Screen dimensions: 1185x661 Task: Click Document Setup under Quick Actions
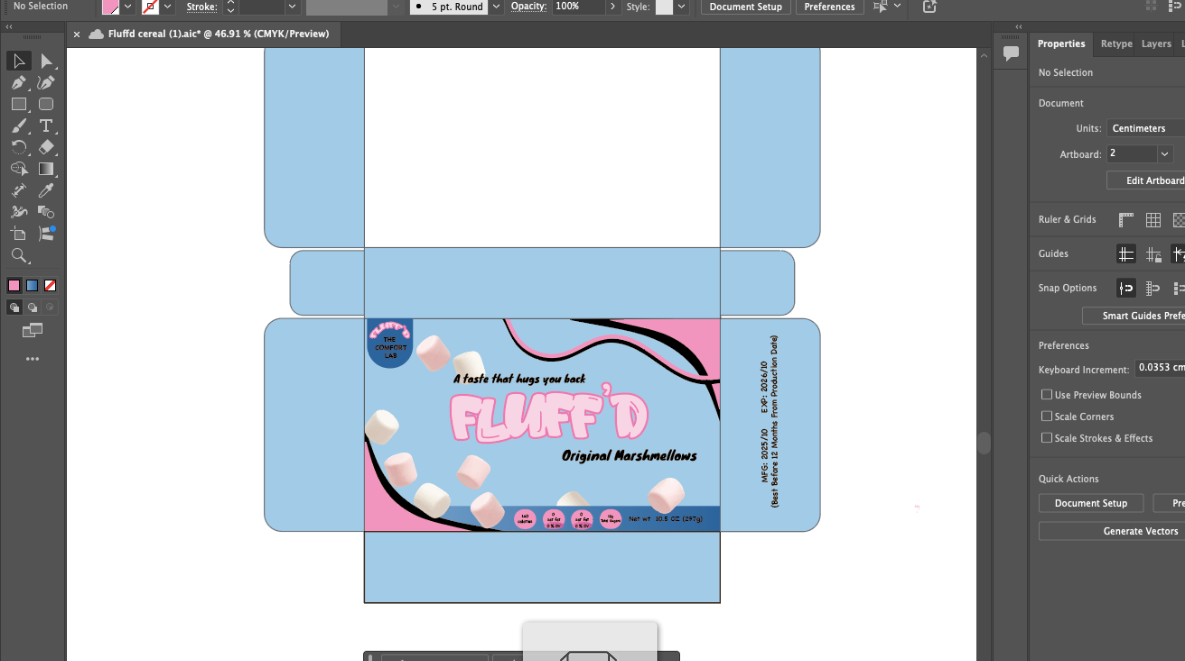point(1091,503)
